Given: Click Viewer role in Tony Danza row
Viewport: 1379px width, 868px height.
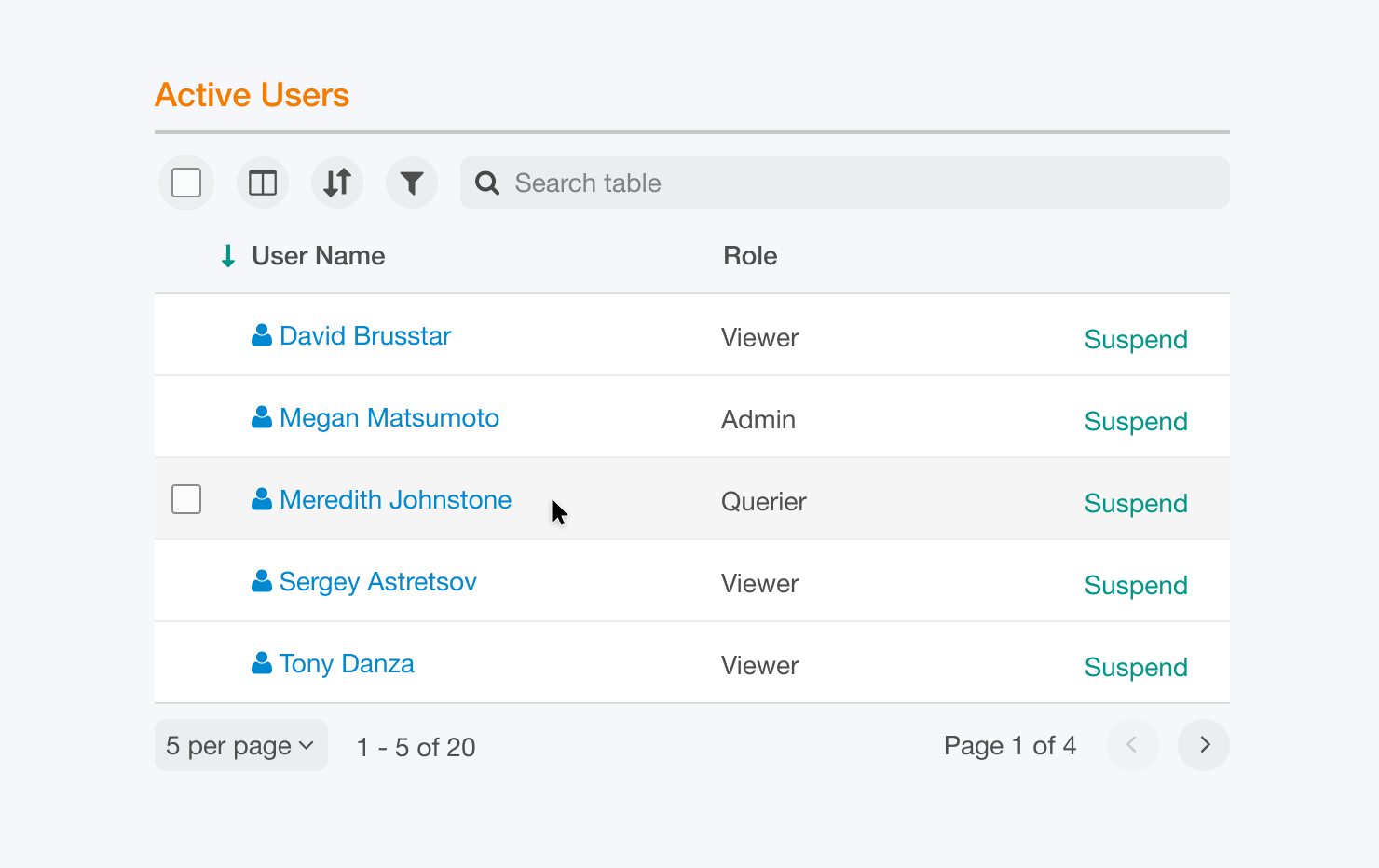Looking at the screenshot, I should [x=760, y=665].
